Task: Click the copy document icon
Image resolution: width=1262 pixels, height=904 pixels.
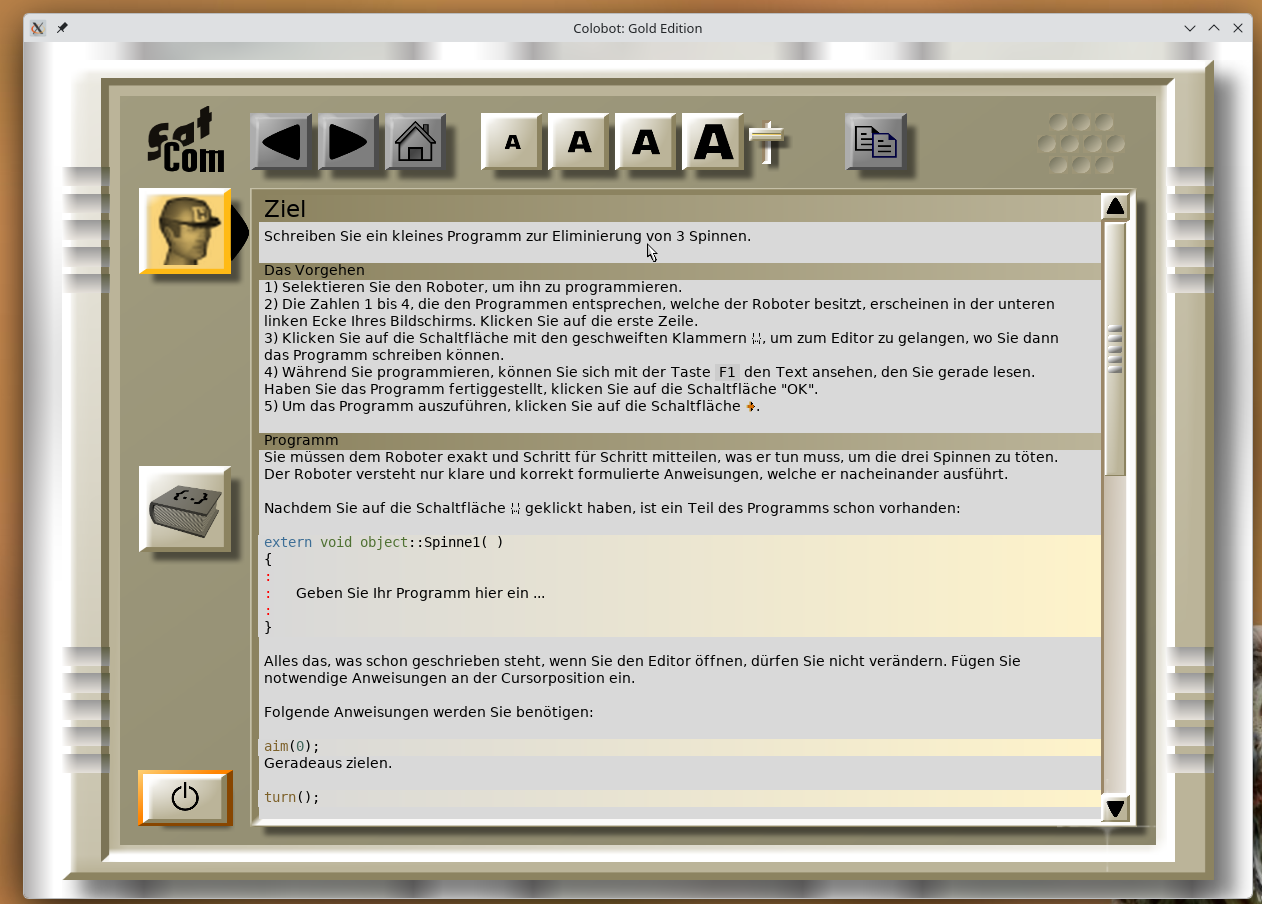Action: (x=875, y=142)
